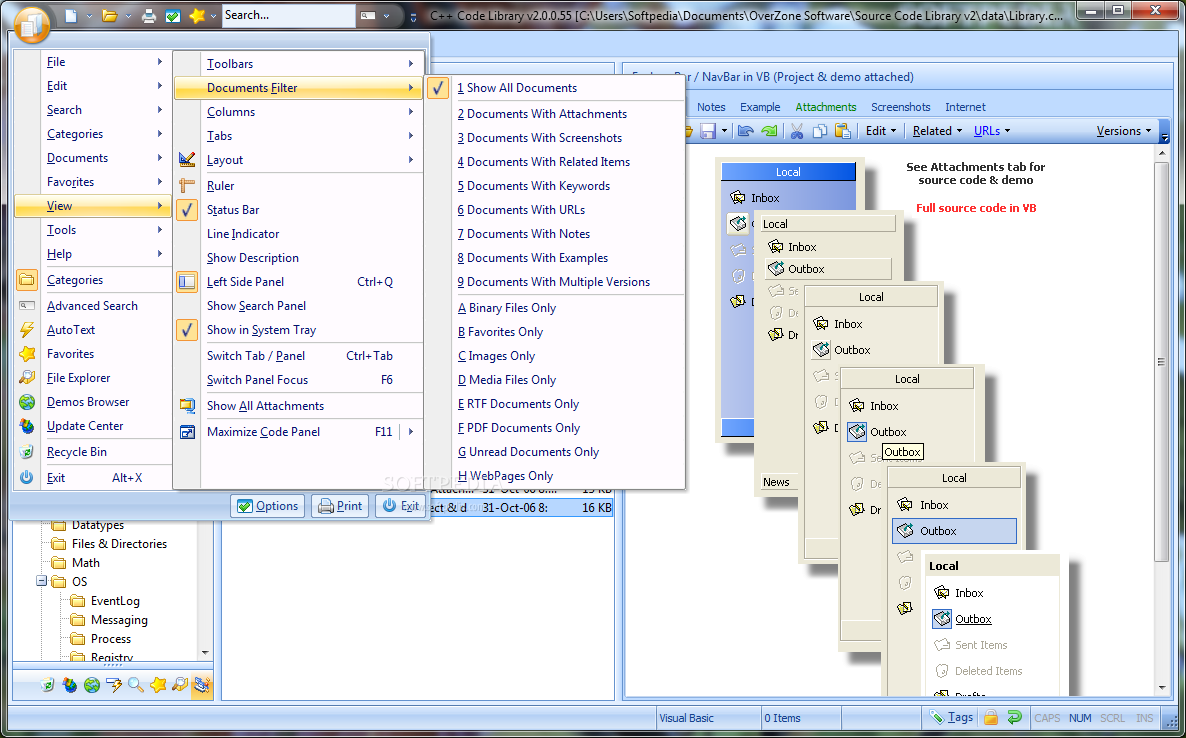Viewport: 1186px width, 738px height.
Task: Click the Favorites star icon in bottom-left strip
Action: pyautogui.click(x=158, y=685)
